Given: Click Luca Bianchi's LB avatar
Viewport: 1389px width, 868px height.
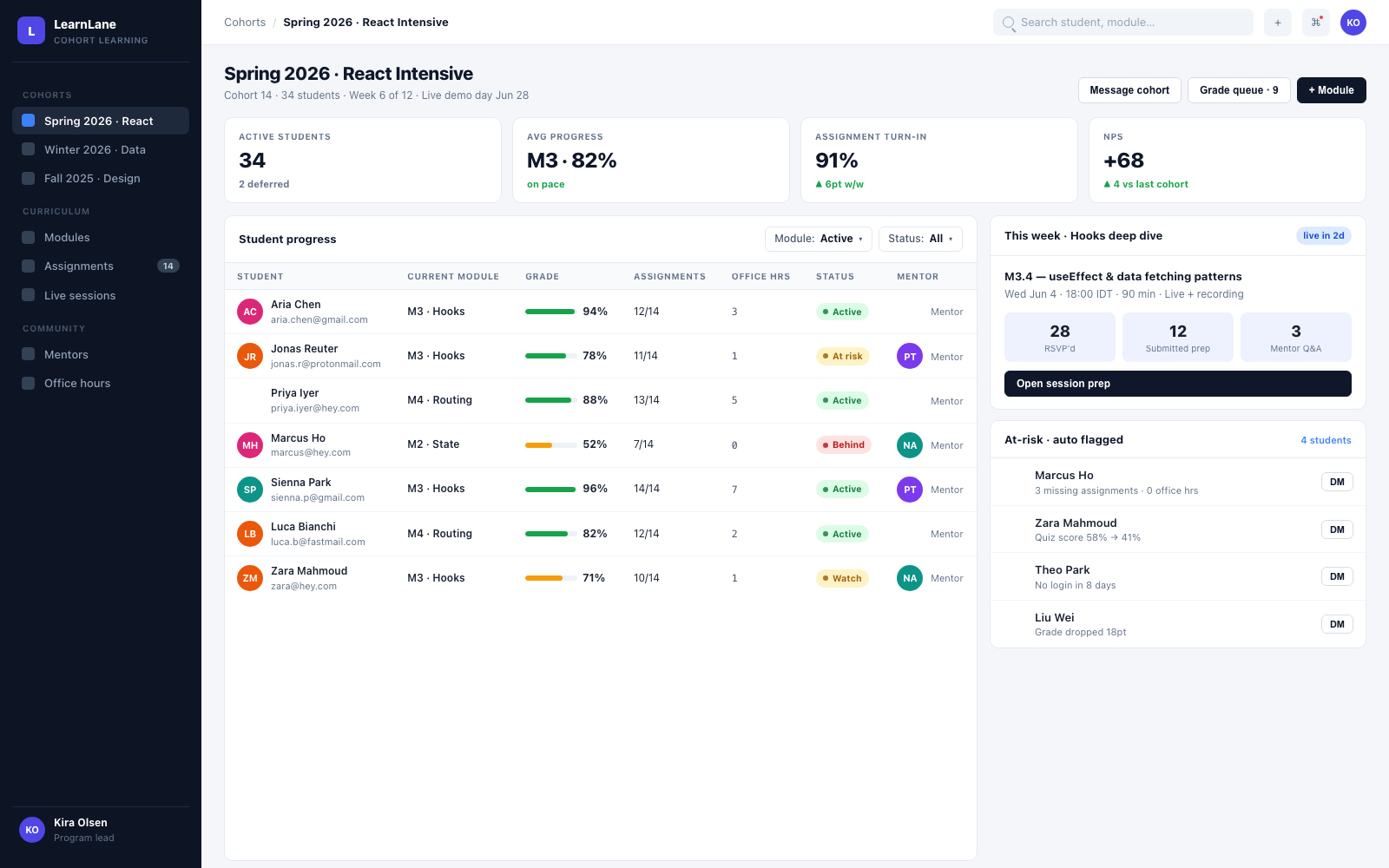Looking at the screenshot, I should [250, 534].
